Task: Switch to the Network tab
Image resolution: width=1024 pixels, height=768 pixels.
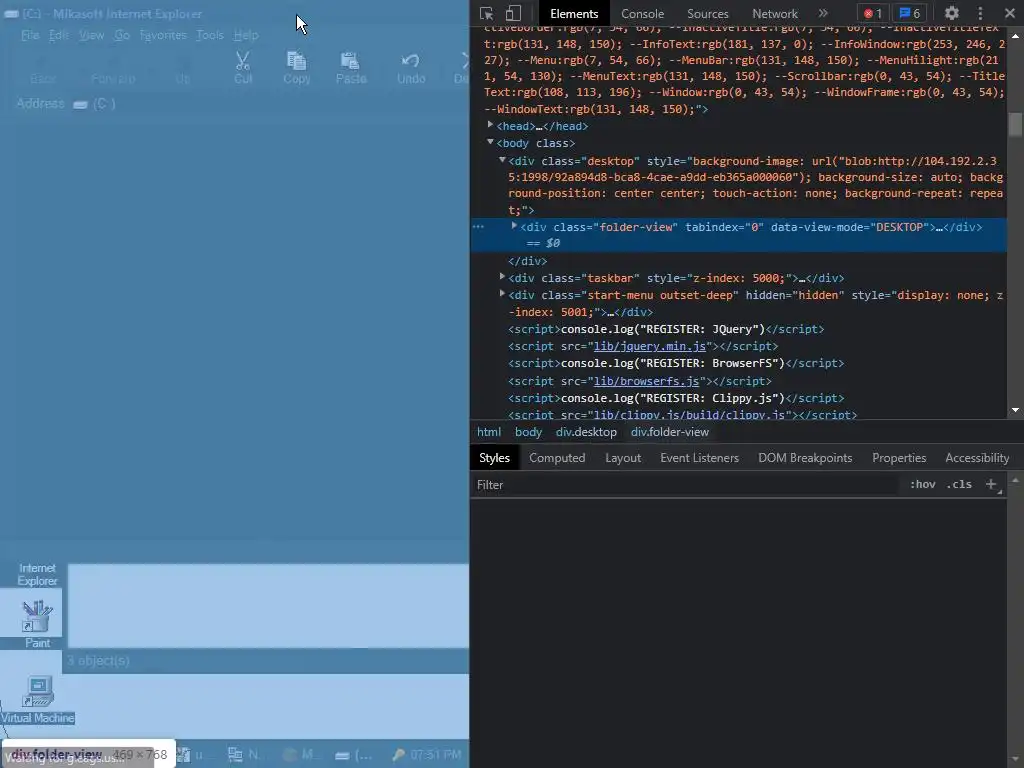Action: coord(775,14)
